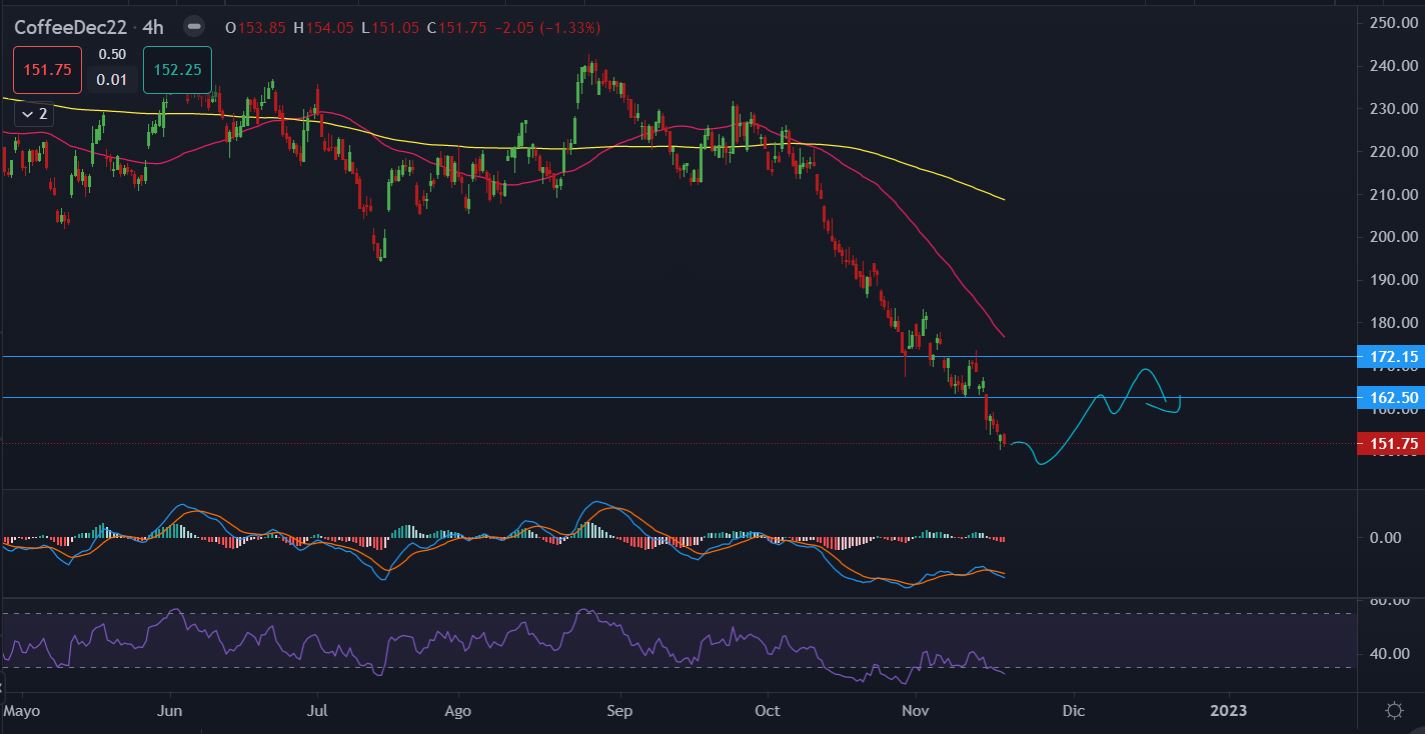The image size is (1425, 734).
Task: Click the 0.00 MACD axis label
Action: click(1385, 538)
